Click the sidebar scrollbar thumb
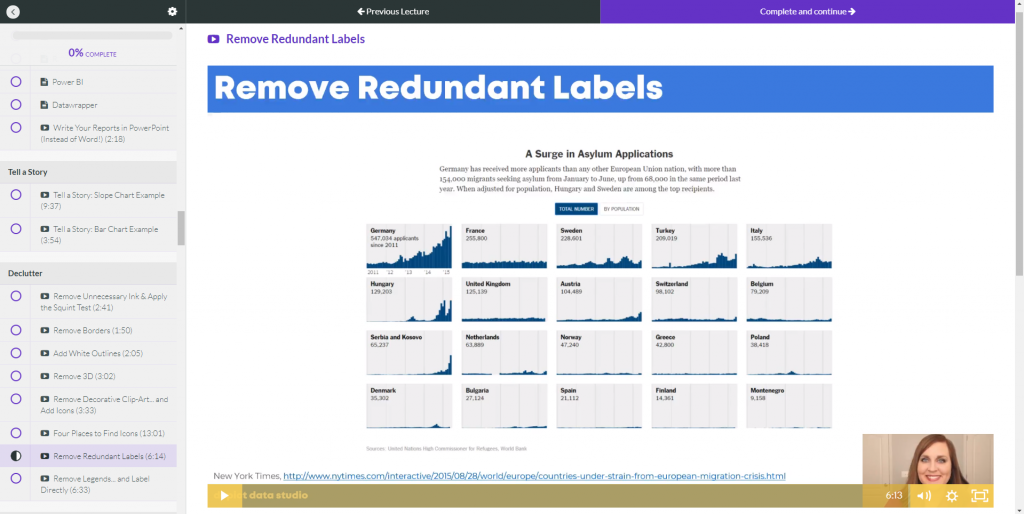Screen dimensions: 1024x514 click(x=181, y=228)
